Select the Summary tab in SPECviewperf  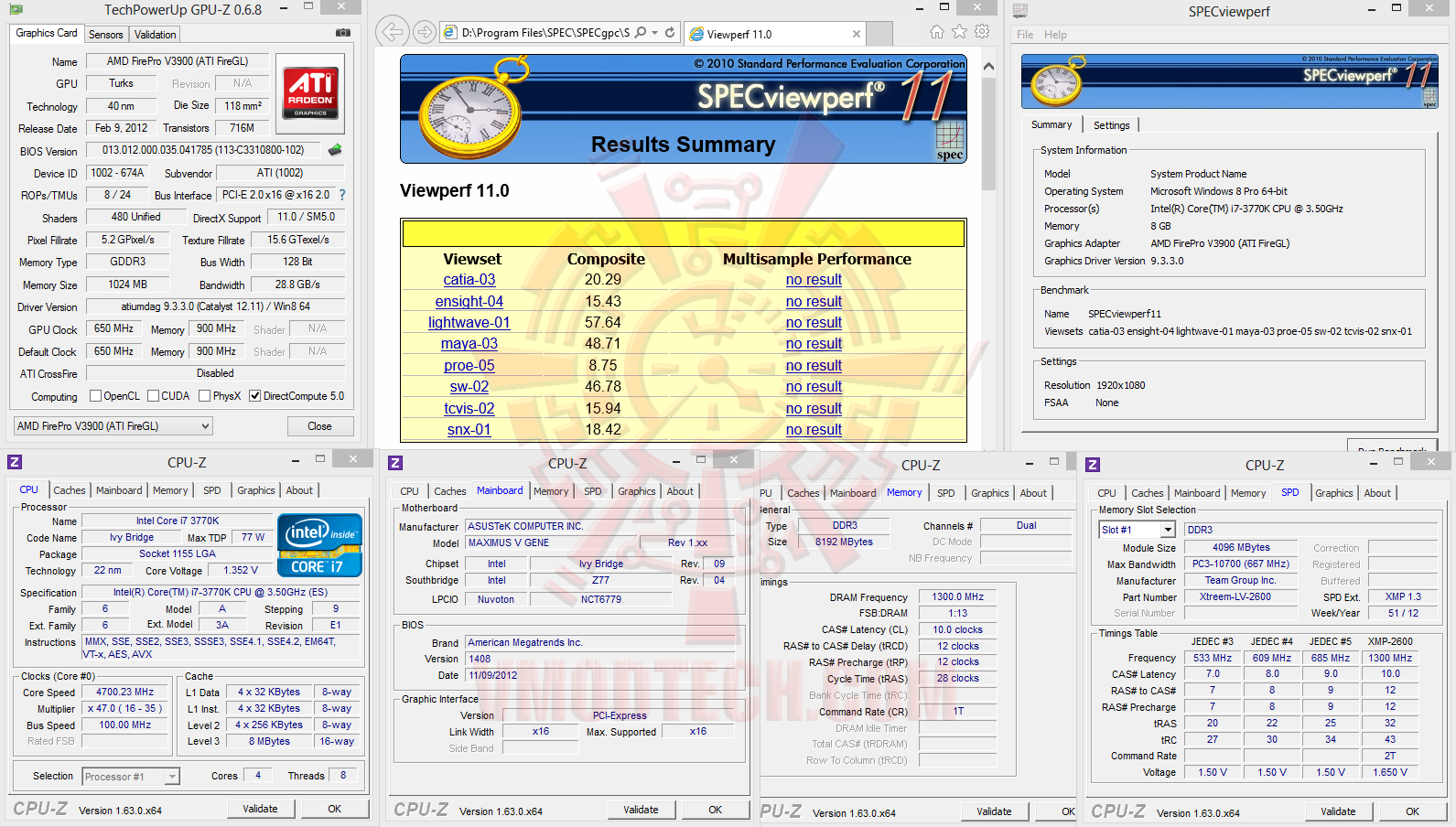tap(1052, 124)
